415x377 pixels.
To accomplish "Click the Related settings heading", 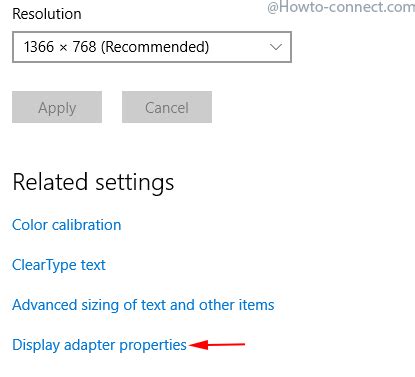I will click(93, 183).
